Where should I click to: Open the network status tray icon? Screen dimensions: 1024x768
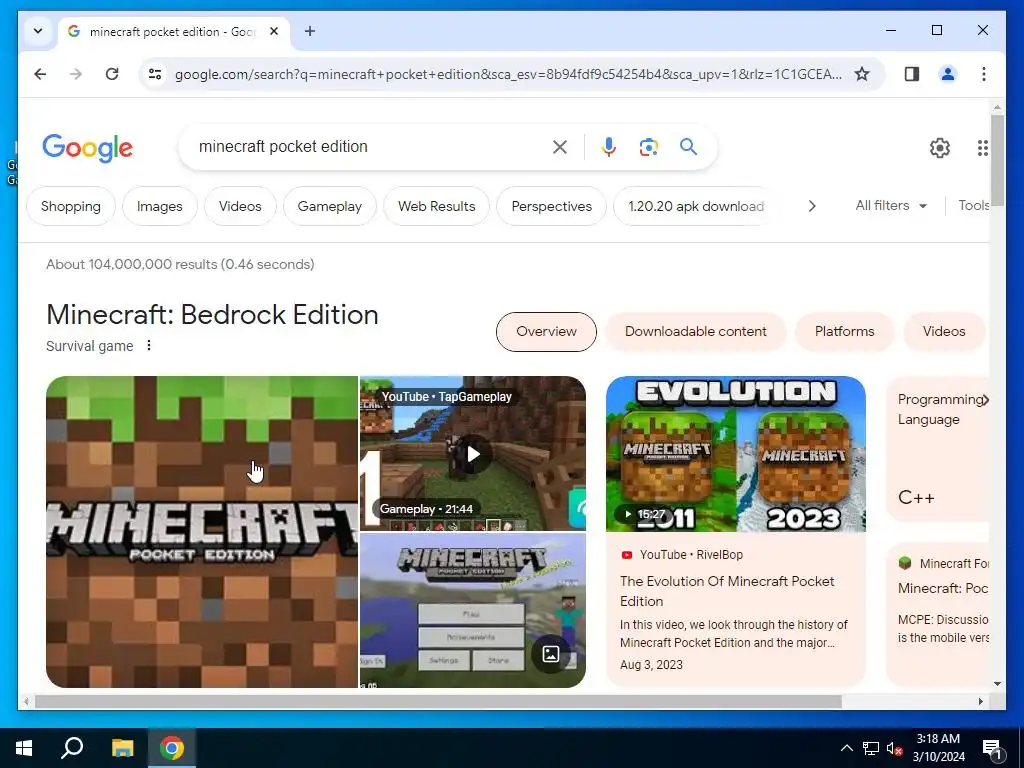click(871, 748)
